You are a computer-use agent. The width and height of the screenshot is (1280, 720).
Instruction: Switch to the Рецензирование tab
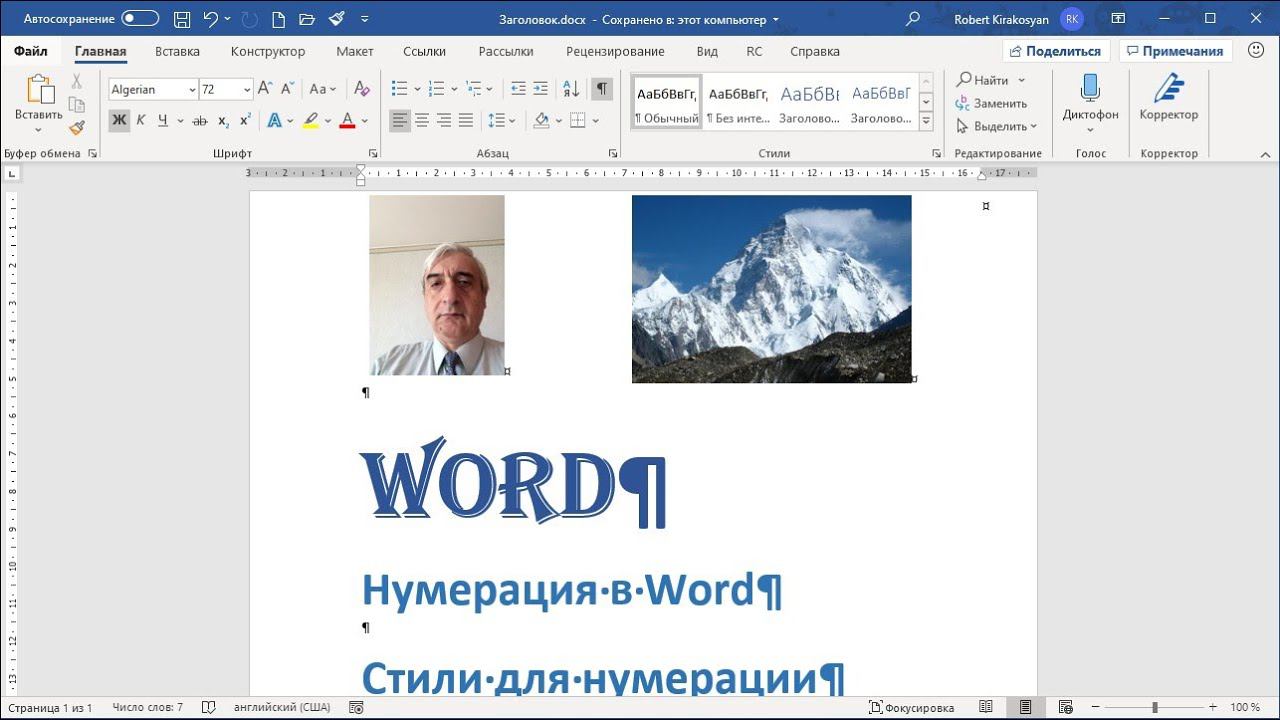coord(615,51)
